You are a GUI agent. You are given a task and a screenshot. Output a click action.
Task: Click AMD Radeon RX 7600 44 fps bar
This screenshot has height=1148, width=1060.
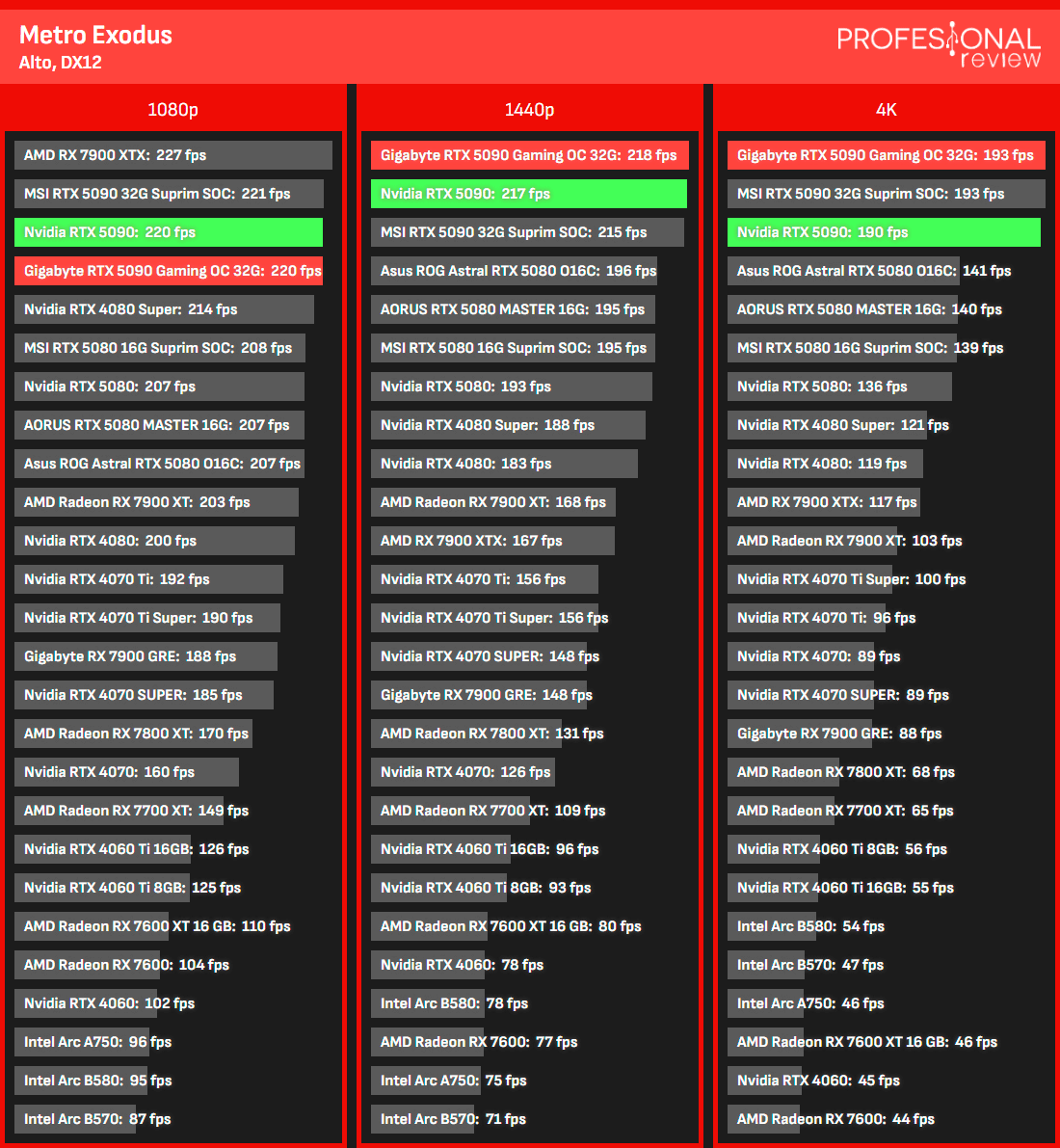click(764, 1119)
